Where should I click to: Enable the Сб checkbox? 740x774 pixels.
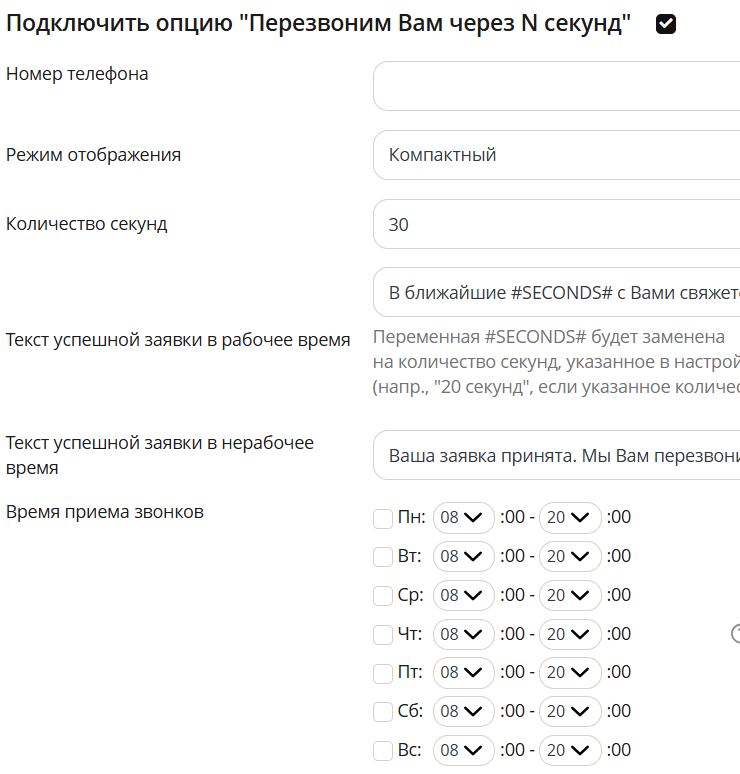point(383,712)
